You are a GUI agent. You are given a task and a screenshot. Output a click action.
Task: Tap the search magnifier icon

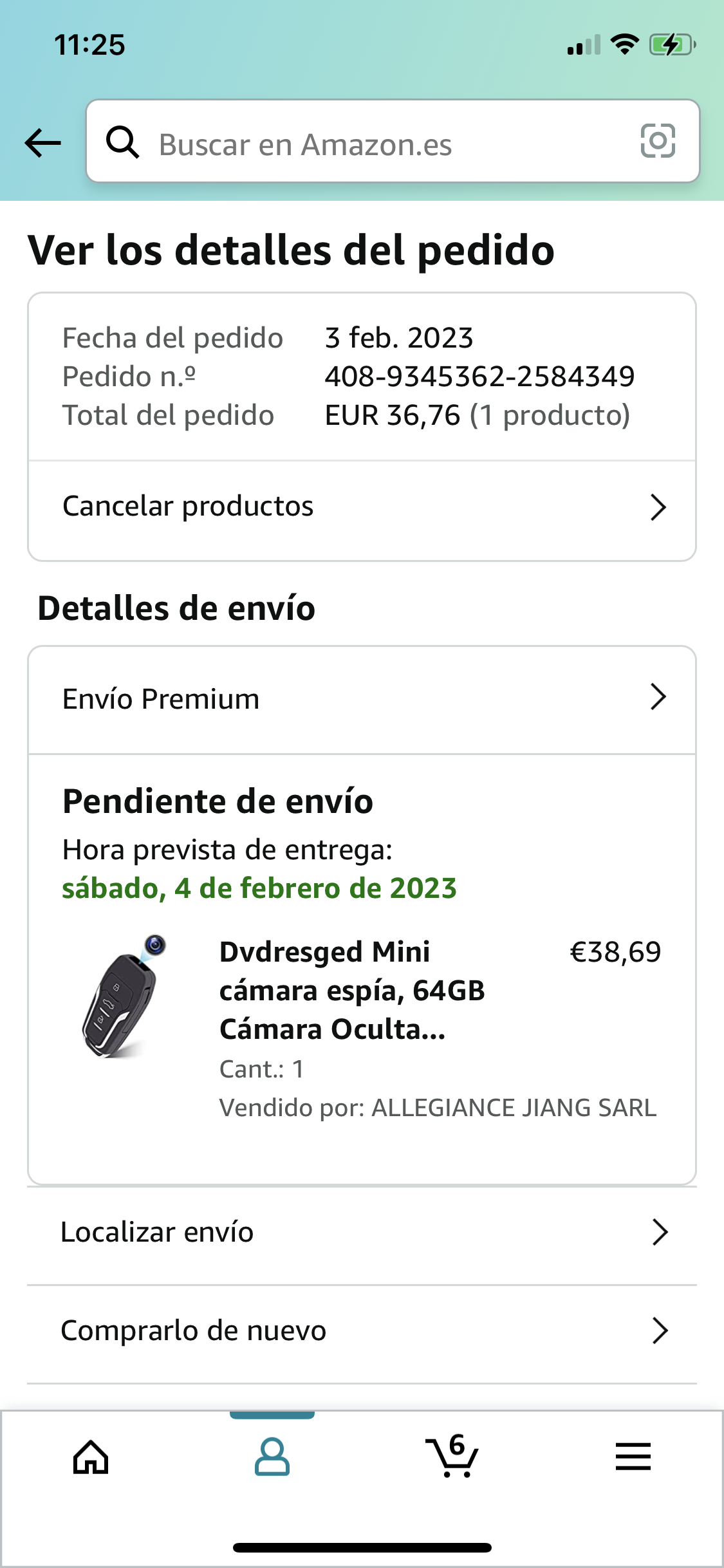122,142
